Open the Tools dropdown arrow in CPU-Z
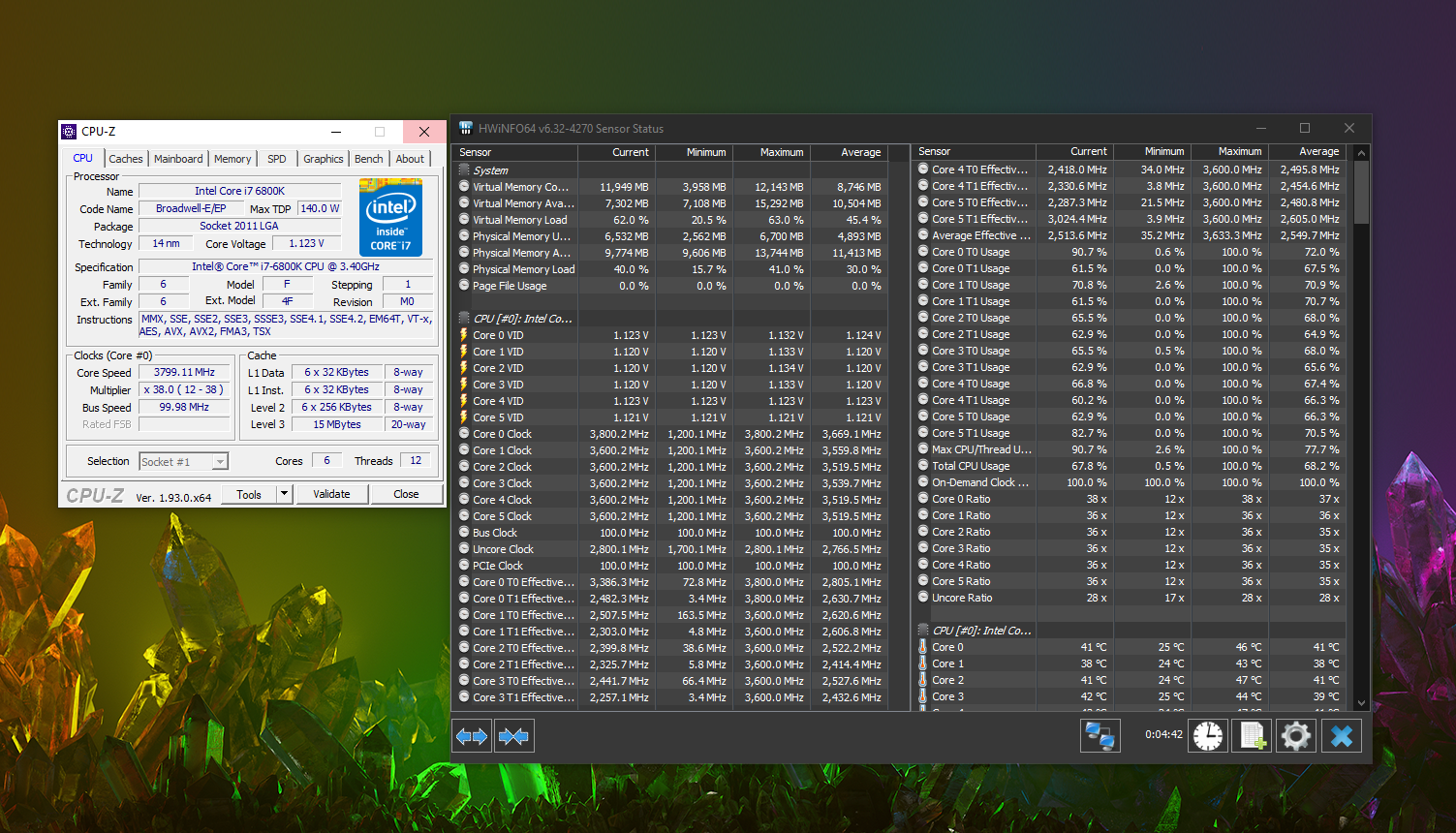 point(284,494)
